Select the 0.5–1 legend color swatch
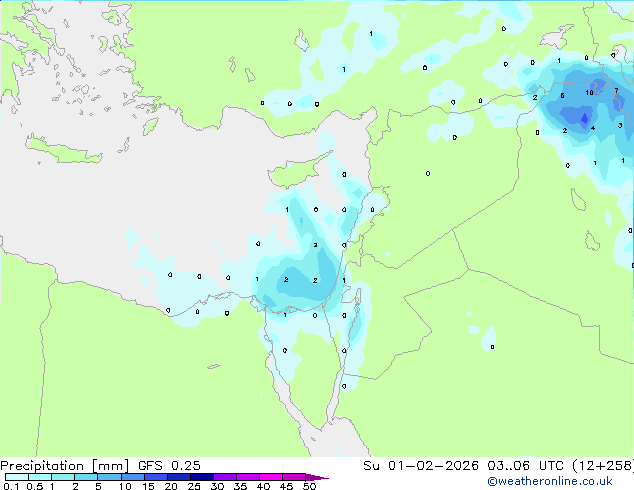This screenshot has height=490, width=634. pos(40,477)
